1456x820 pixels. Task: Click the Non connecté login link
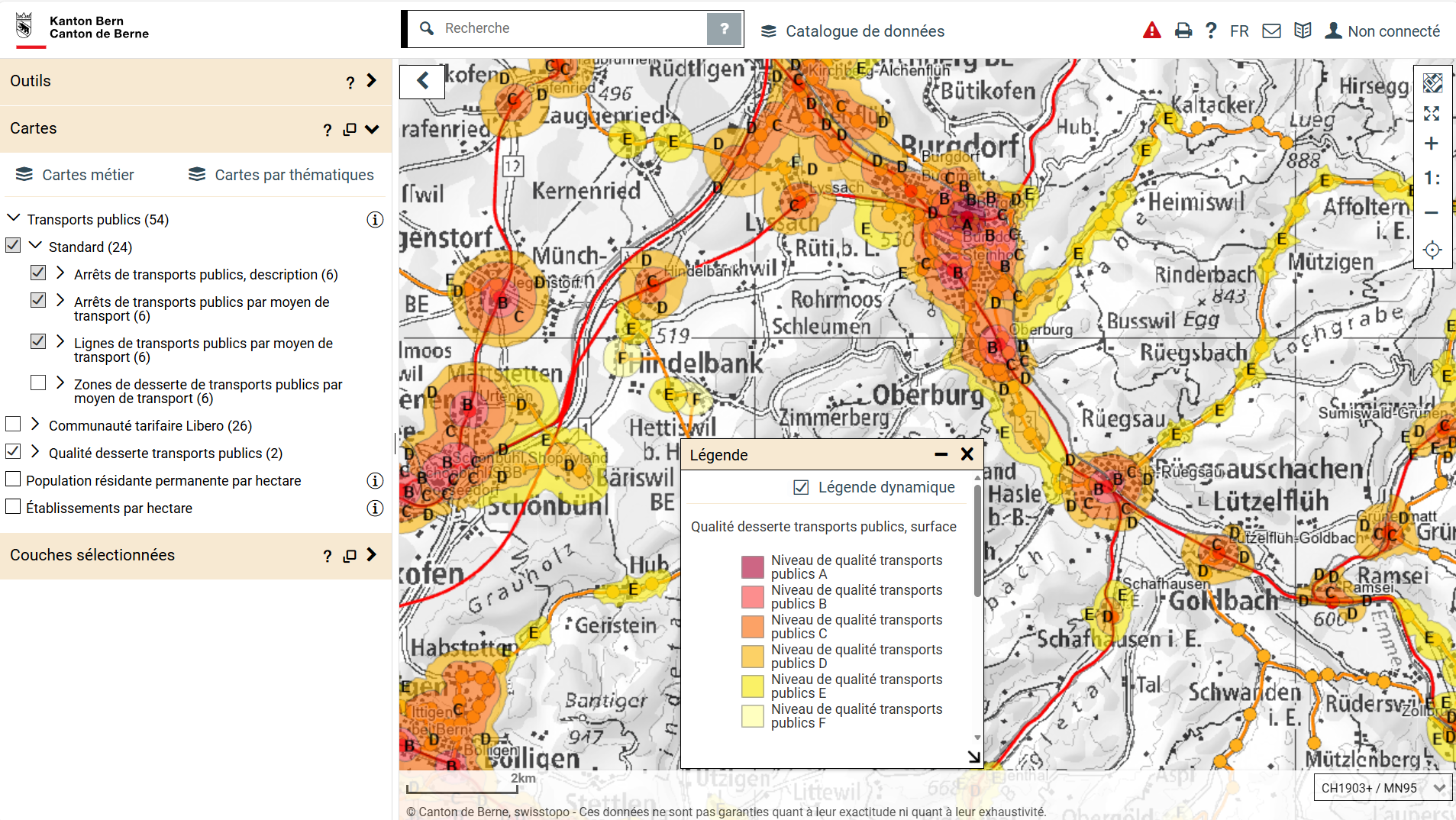[1382, 31]
